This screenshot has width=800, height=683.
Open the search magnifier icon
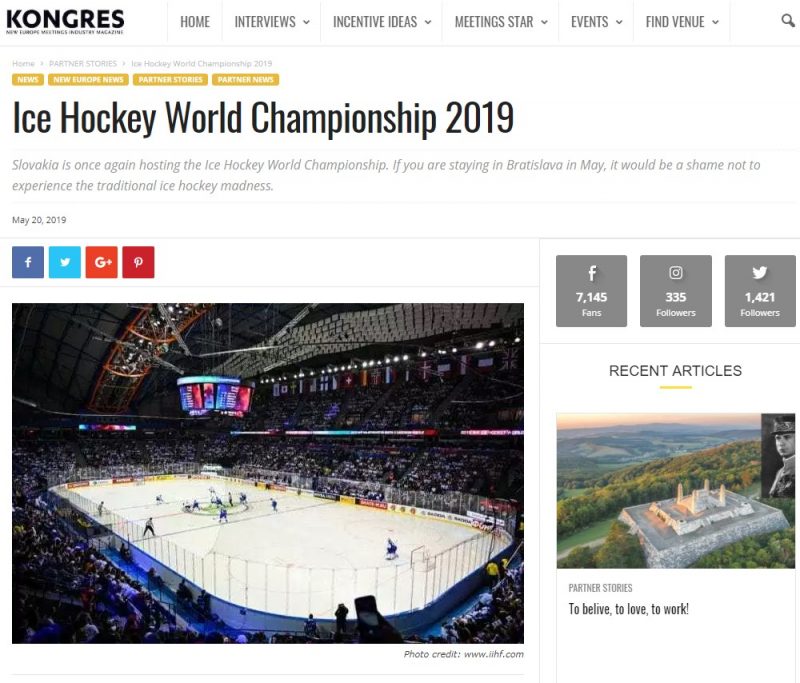(x=788, y=21)
